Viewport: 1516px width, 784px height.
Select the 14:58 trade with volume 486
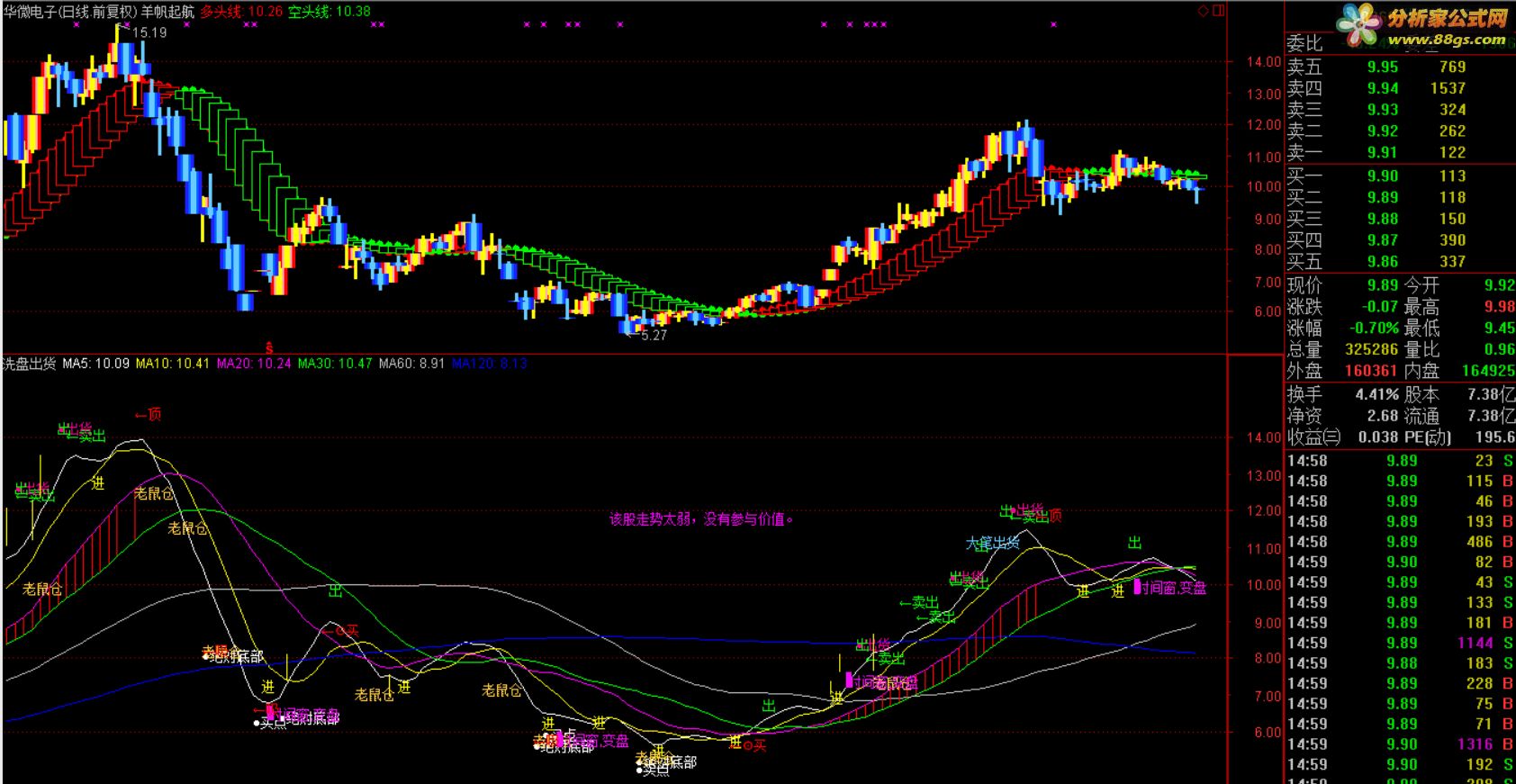point(1400,542)
